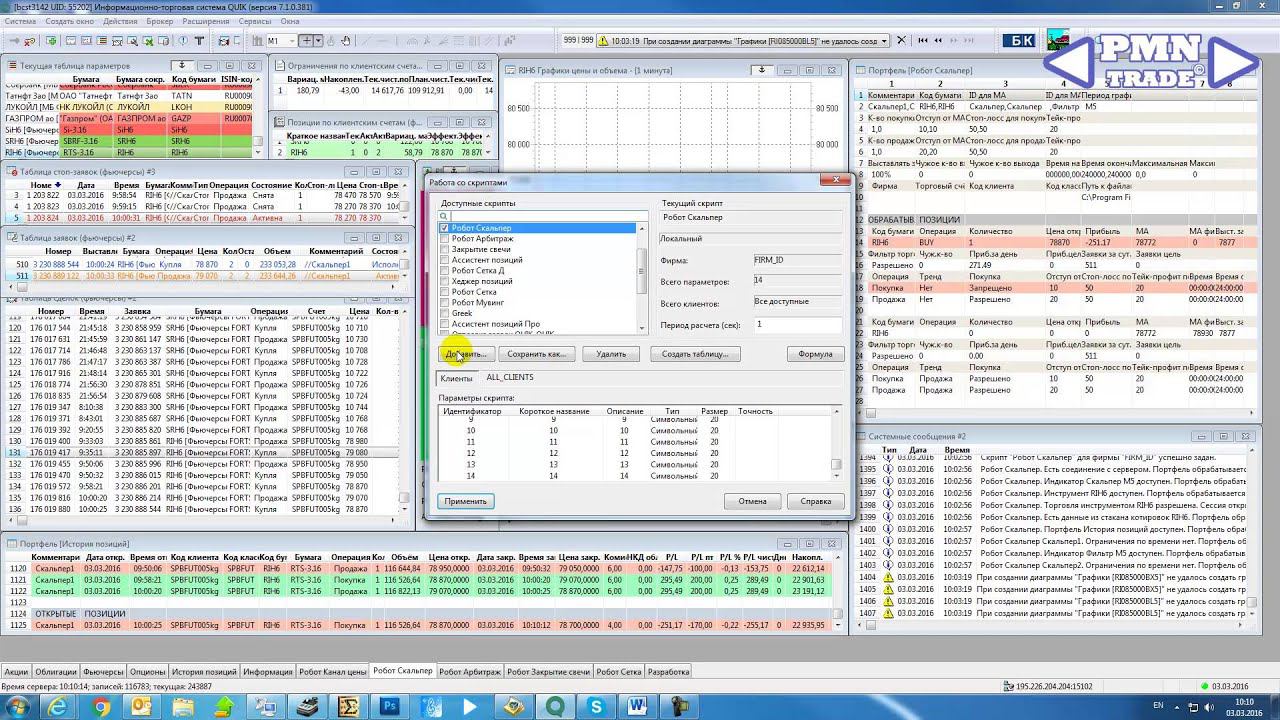Image resolution: width=1280 pixels, height=720 pixels.
Task: Switch to the Робот Арбитраж tab
Action: point(469,672)
